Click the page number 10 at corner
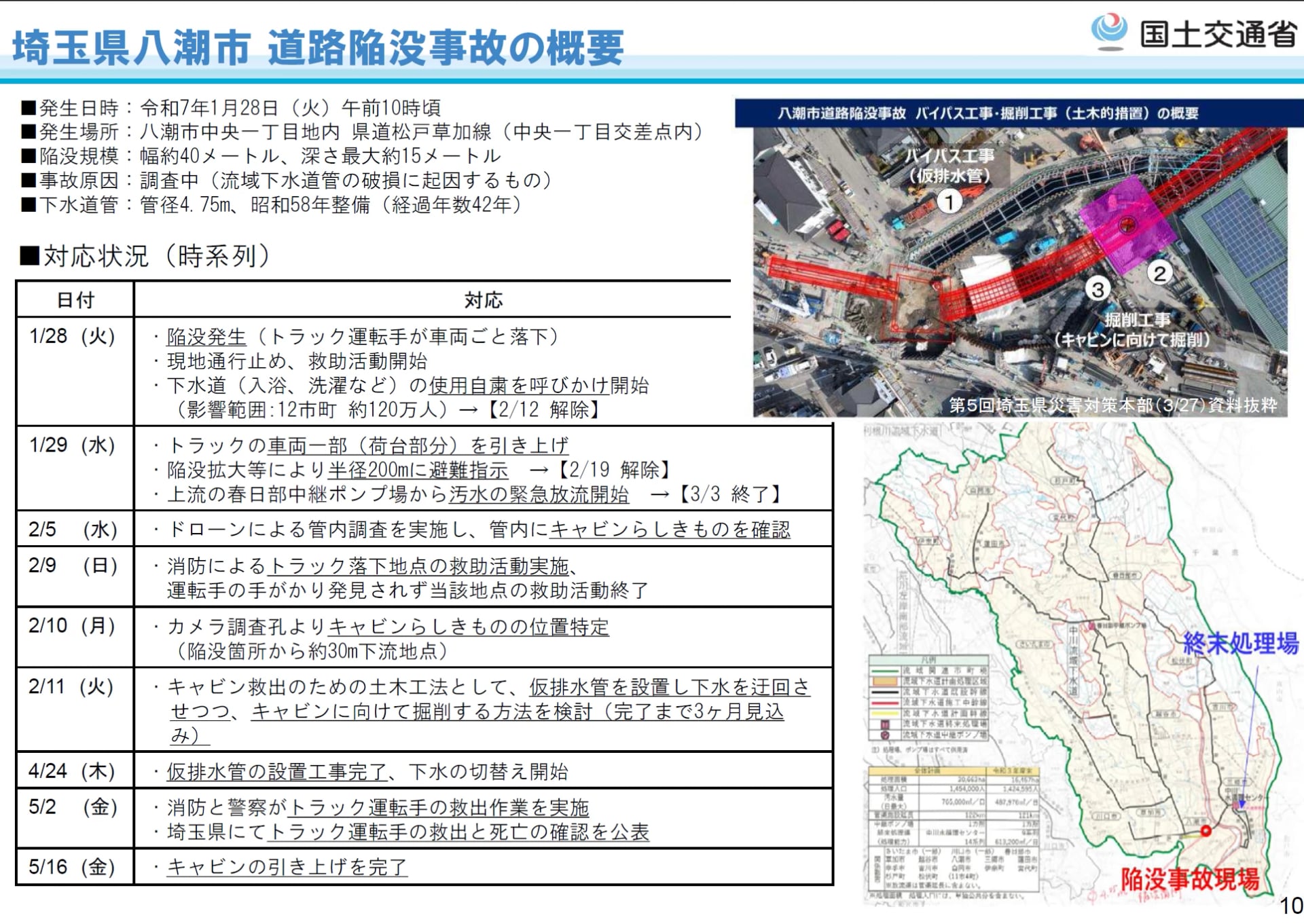The height and width of the screenshot is (924, 1304). pos(1290,906)
